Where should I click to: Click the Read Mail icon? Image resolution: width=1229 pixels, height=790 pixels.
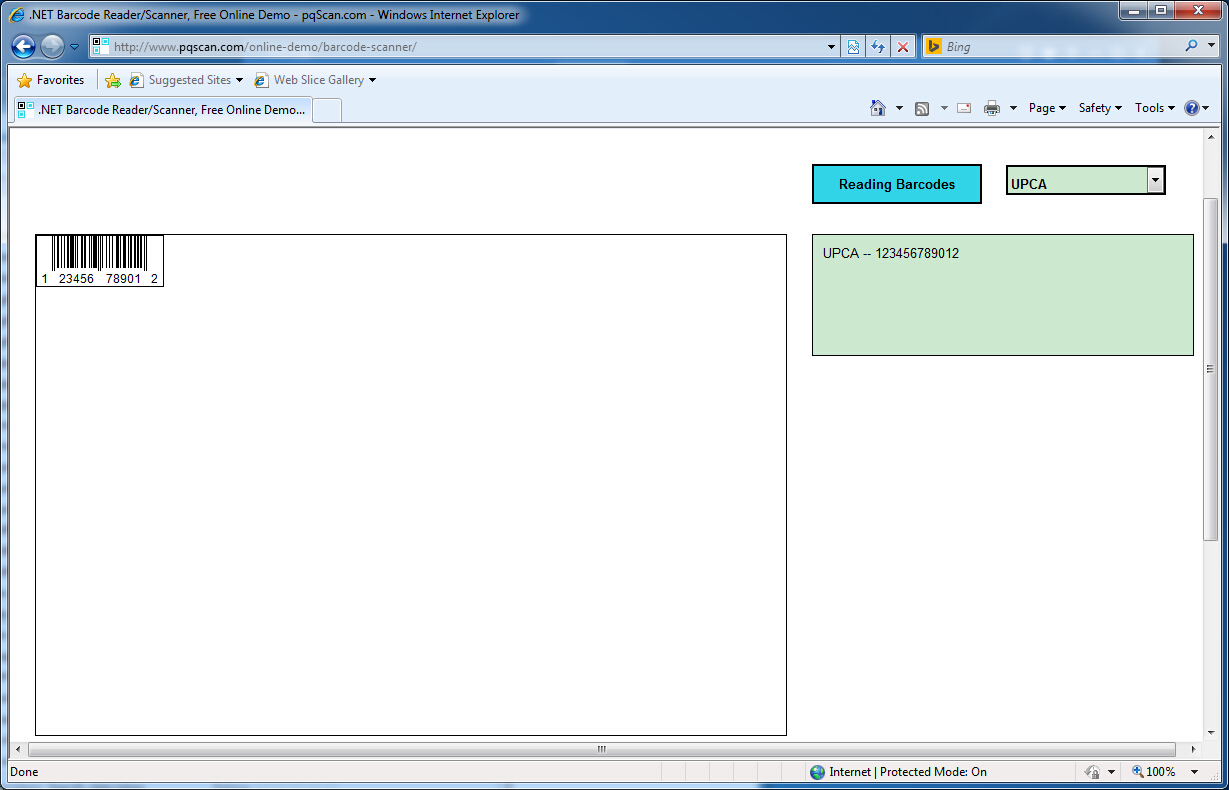pyautogui.click(x=964, y=108)
